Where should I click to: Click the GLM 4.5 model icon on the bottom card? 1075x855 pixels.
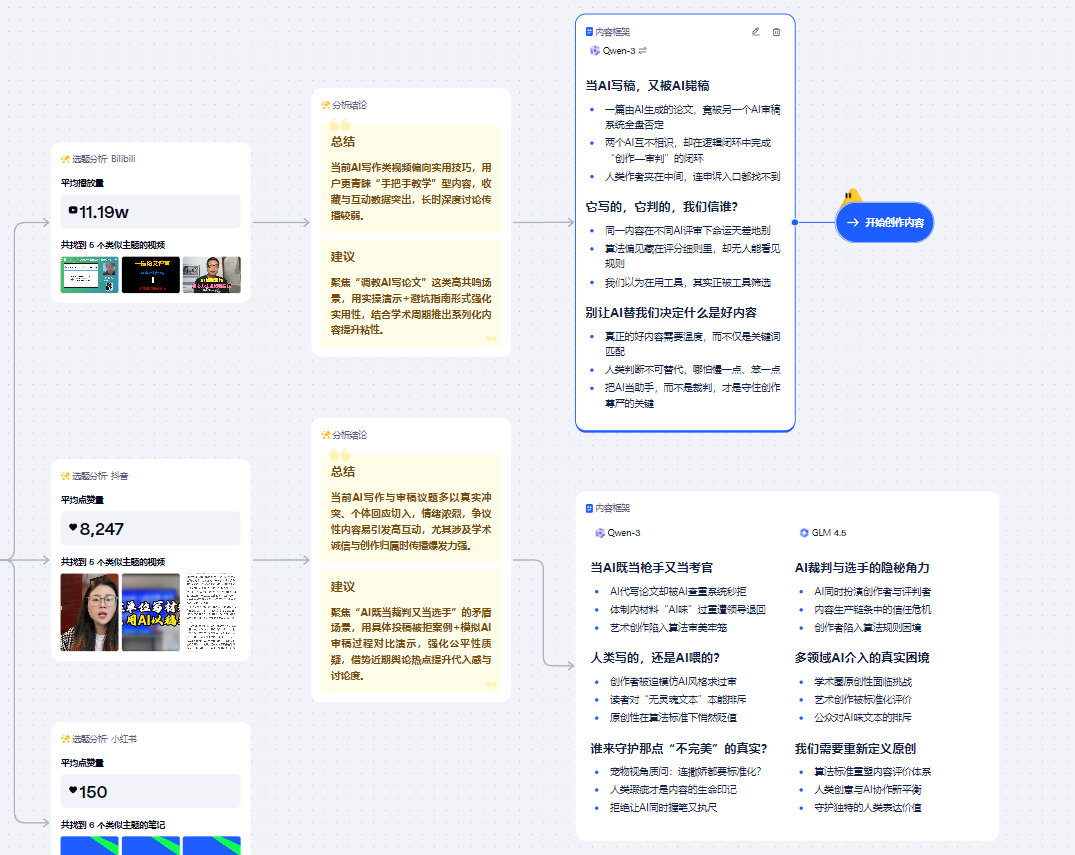coord(804,533)
